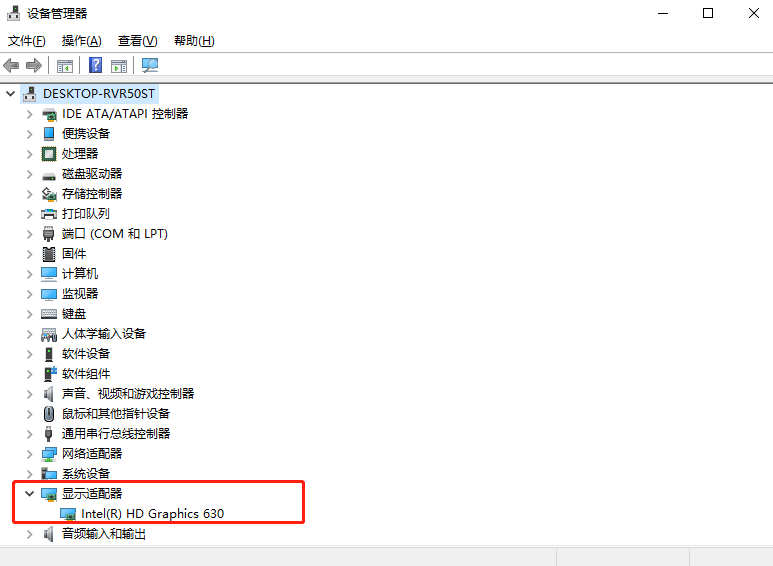Close the 设备管理器 window
This screenshot has height=566, width=773.
coord(753,13)
